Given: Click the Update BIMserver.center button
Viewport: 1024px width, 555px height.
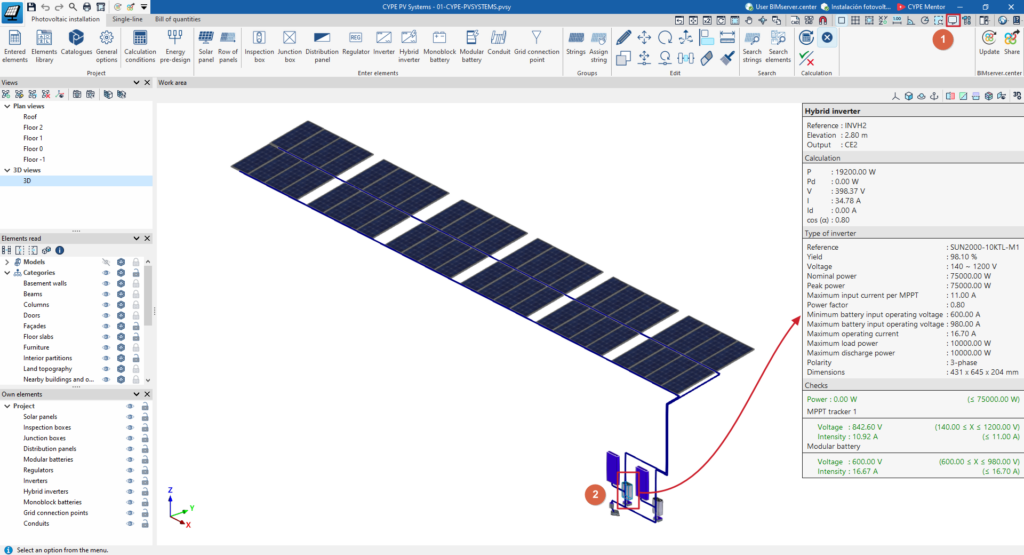Looking at the screenshot, I should tap(989, 43).
